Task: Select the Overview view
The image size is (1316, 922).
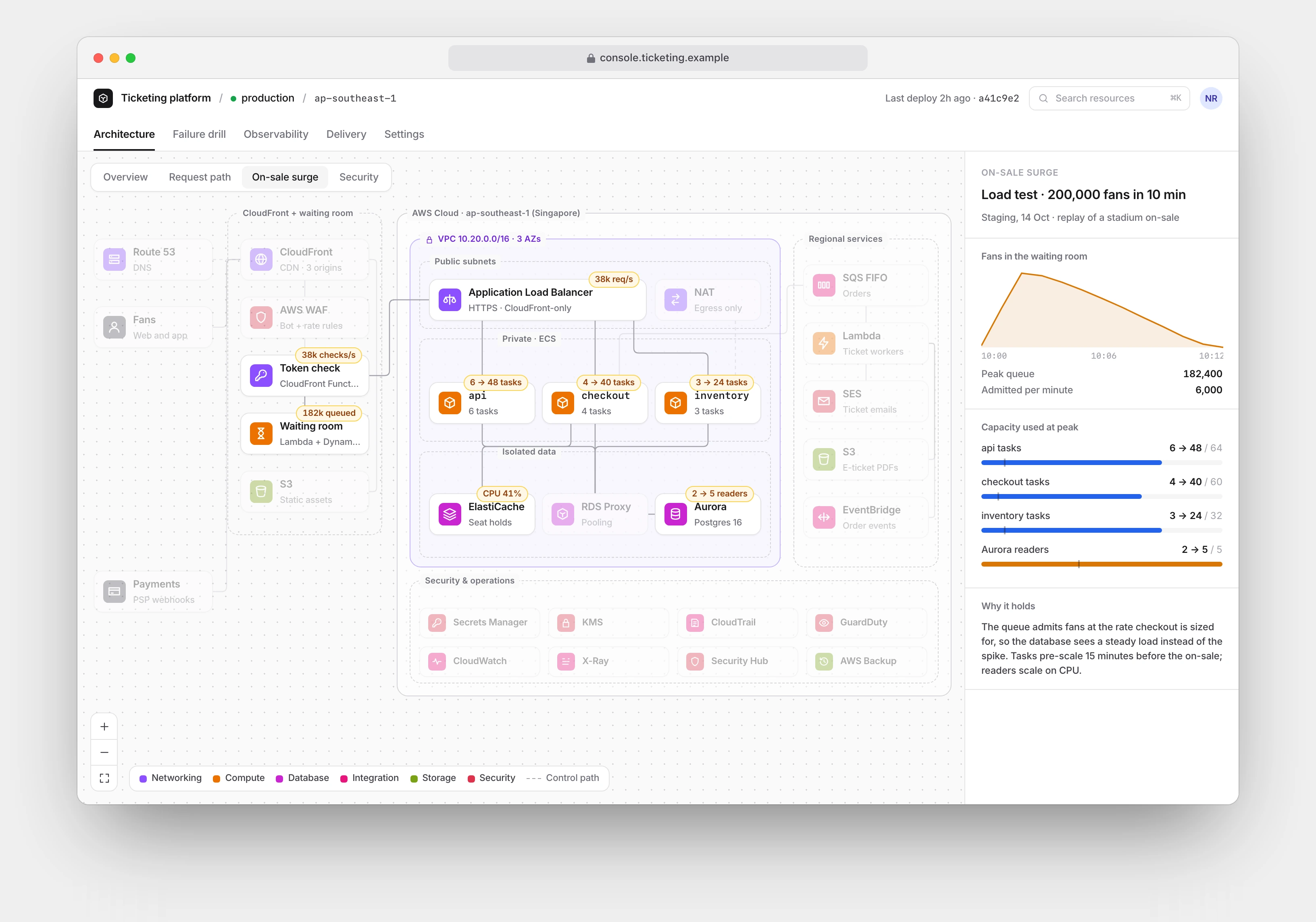Action: pos(125,177)
